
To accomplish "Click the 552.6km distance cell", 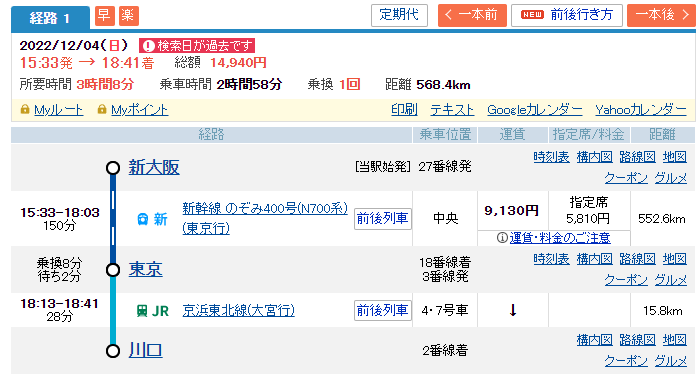I will [662, 219].
